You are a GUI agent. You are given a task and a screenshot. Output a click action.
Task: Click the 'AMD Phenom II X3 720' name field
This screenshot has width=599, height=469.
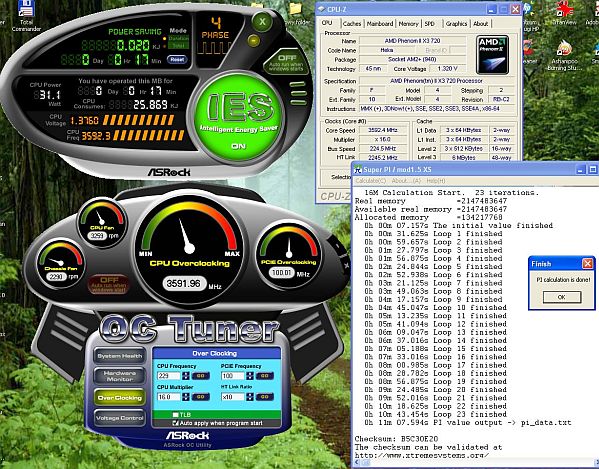coord(413,40)
